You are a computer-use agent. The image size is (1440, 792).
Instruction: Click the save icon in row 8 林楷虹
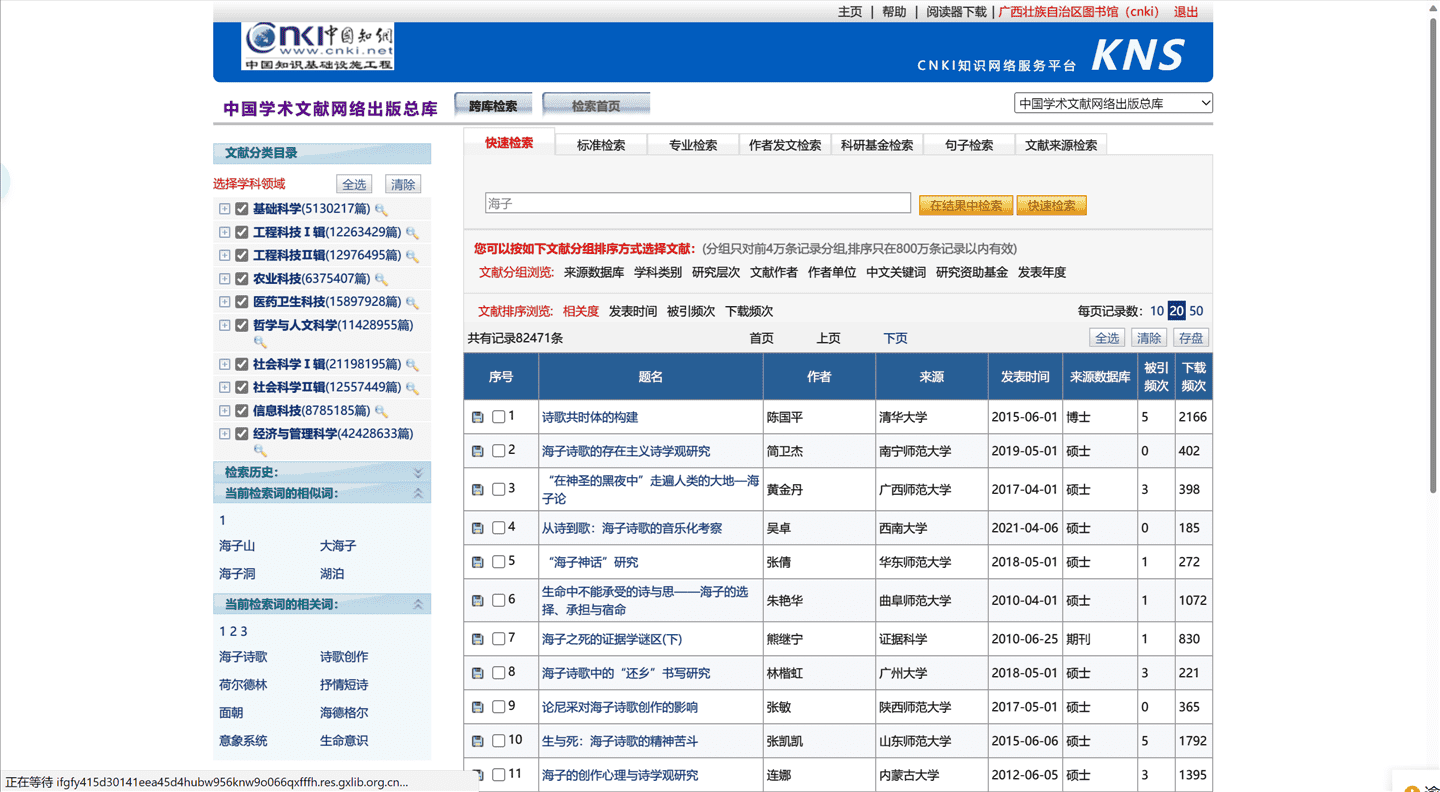click(x=478, y=673)
